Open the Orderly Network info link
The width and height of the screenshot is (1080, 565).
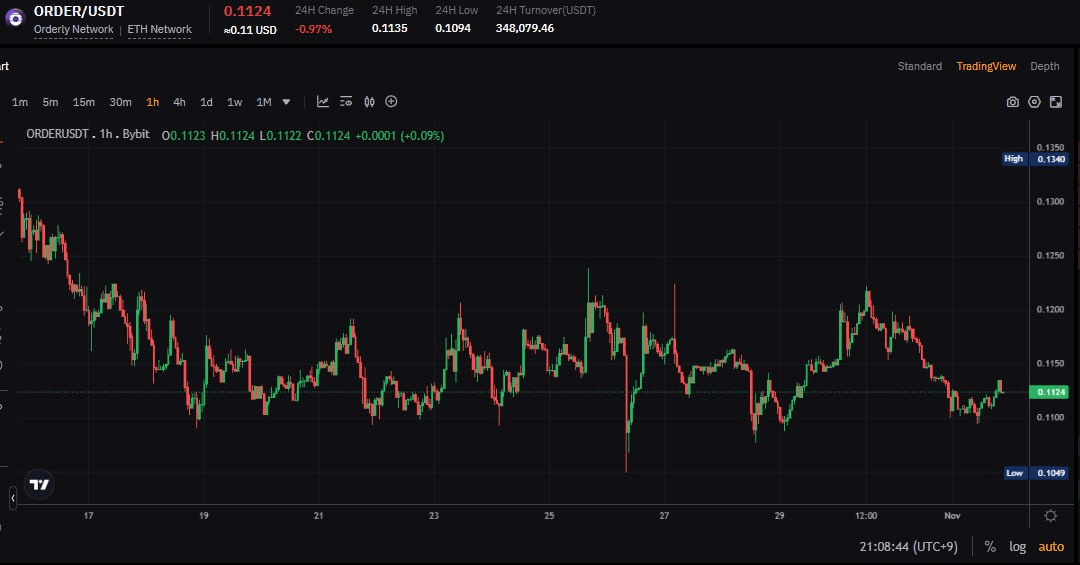pyautogui.click(x=74, y=30)
